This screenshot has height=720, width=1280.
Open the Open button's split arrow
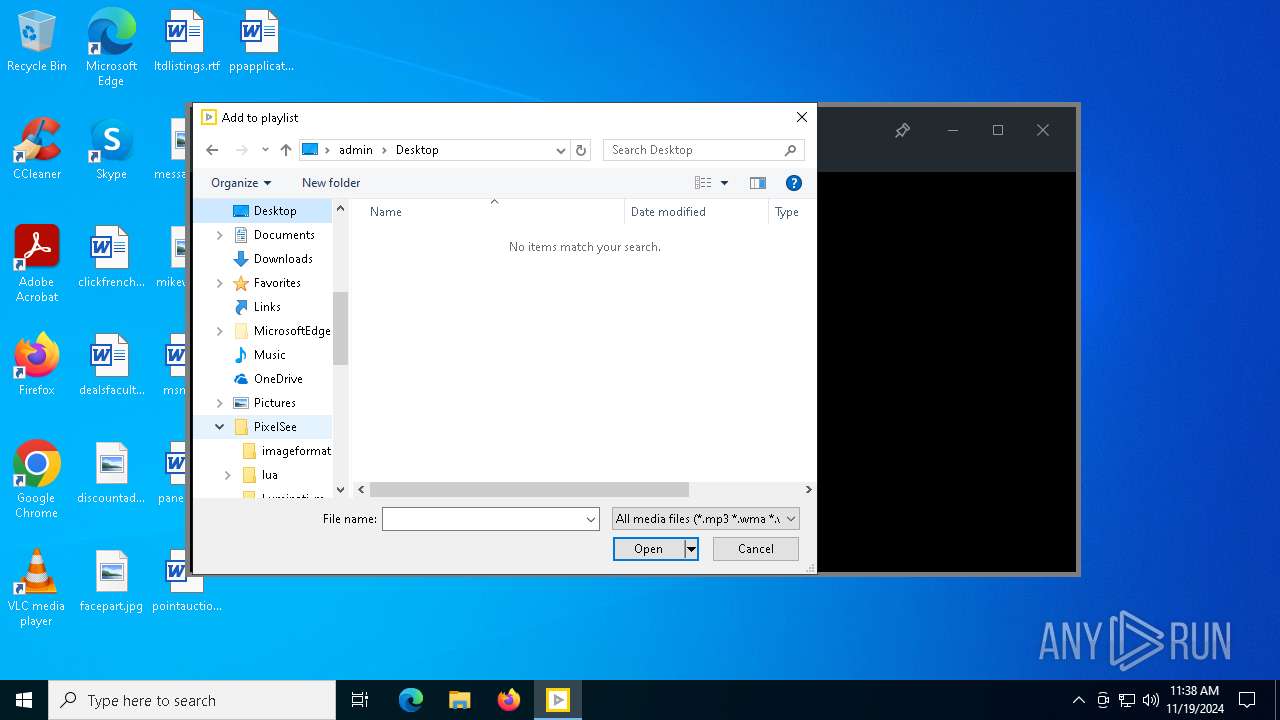tap(691, 549)
